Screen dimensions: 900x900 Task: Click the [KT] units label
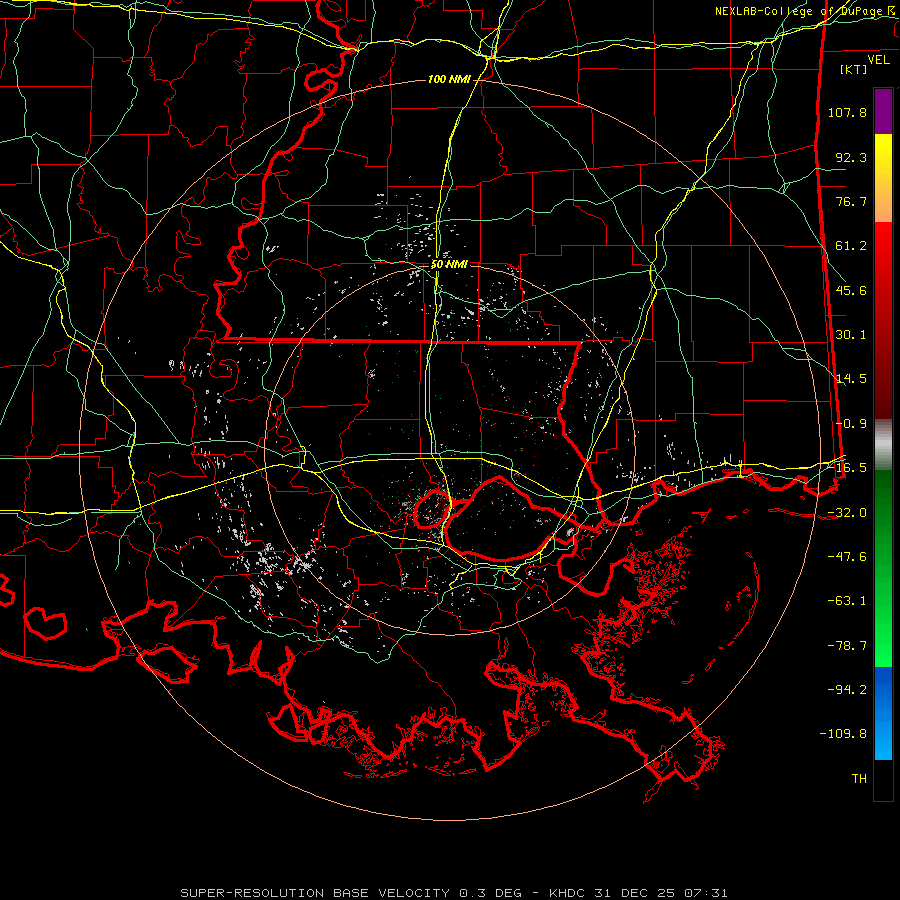coord(854,69)
